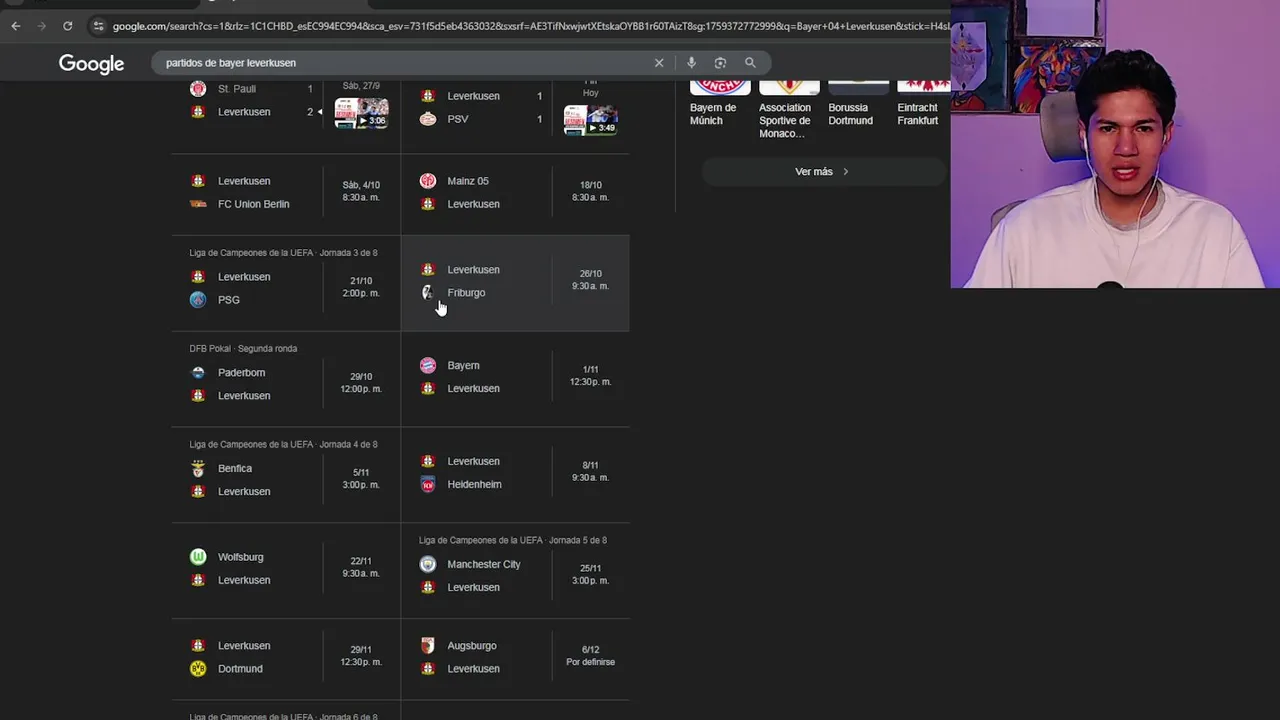
Task: Click the '25/11 3:00 p. m.' kickoff time
Action: (590, 575)
